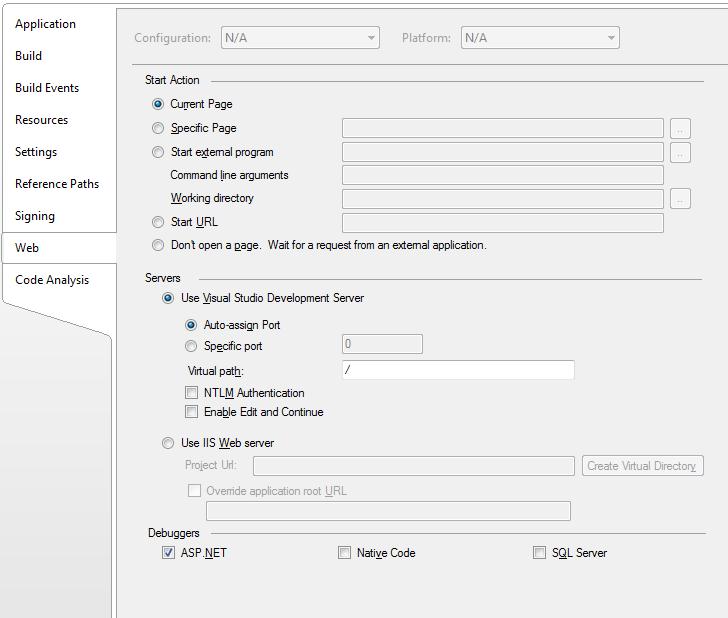Switch to the Application tab
728x618 pixels.
(x=46, y=24)
